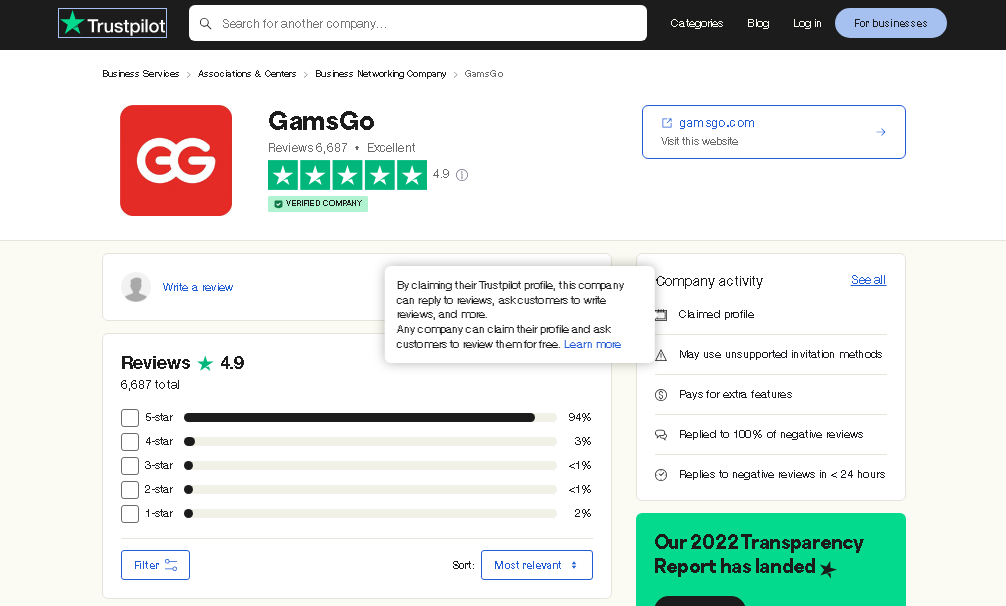The image size is (1006, 606).
Task: Click Learn more in the tooltip
Action: pos(592,344)
